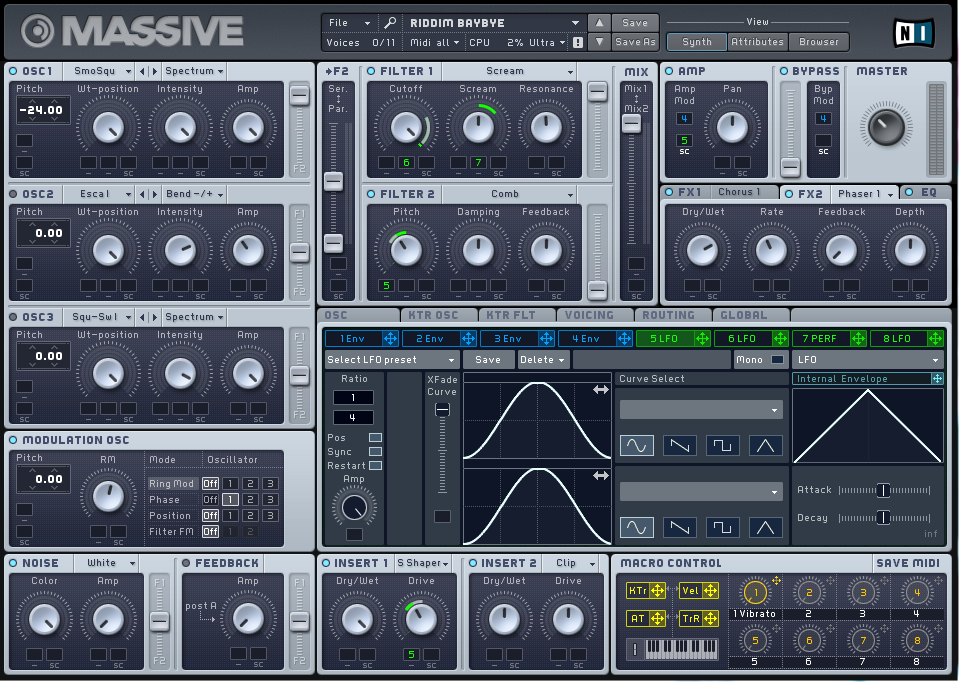Switch to VOICING tab
This screenshot has width=959, height=682.
589,316
